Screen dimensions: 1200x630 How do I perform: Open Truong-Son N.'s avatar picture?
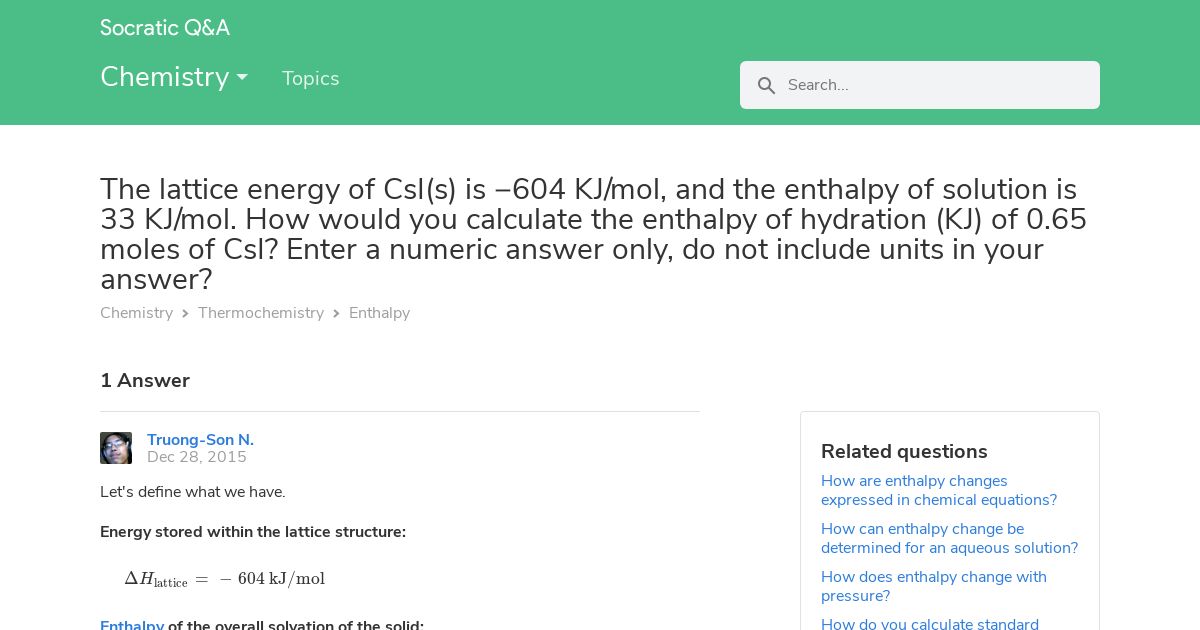click(x=116, y=448)
